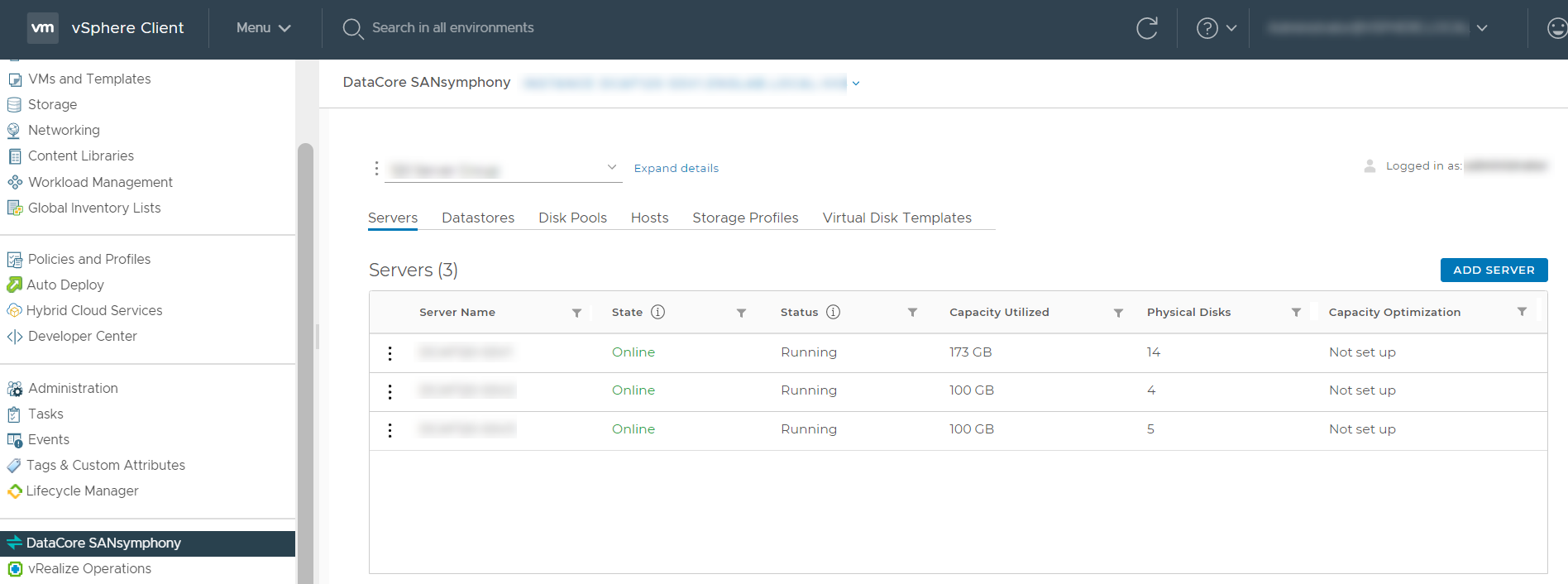The height and width of the screenshot is (584, 1568).
Task: Sort by the Server Name column header
Action: (x=457, y=313)
